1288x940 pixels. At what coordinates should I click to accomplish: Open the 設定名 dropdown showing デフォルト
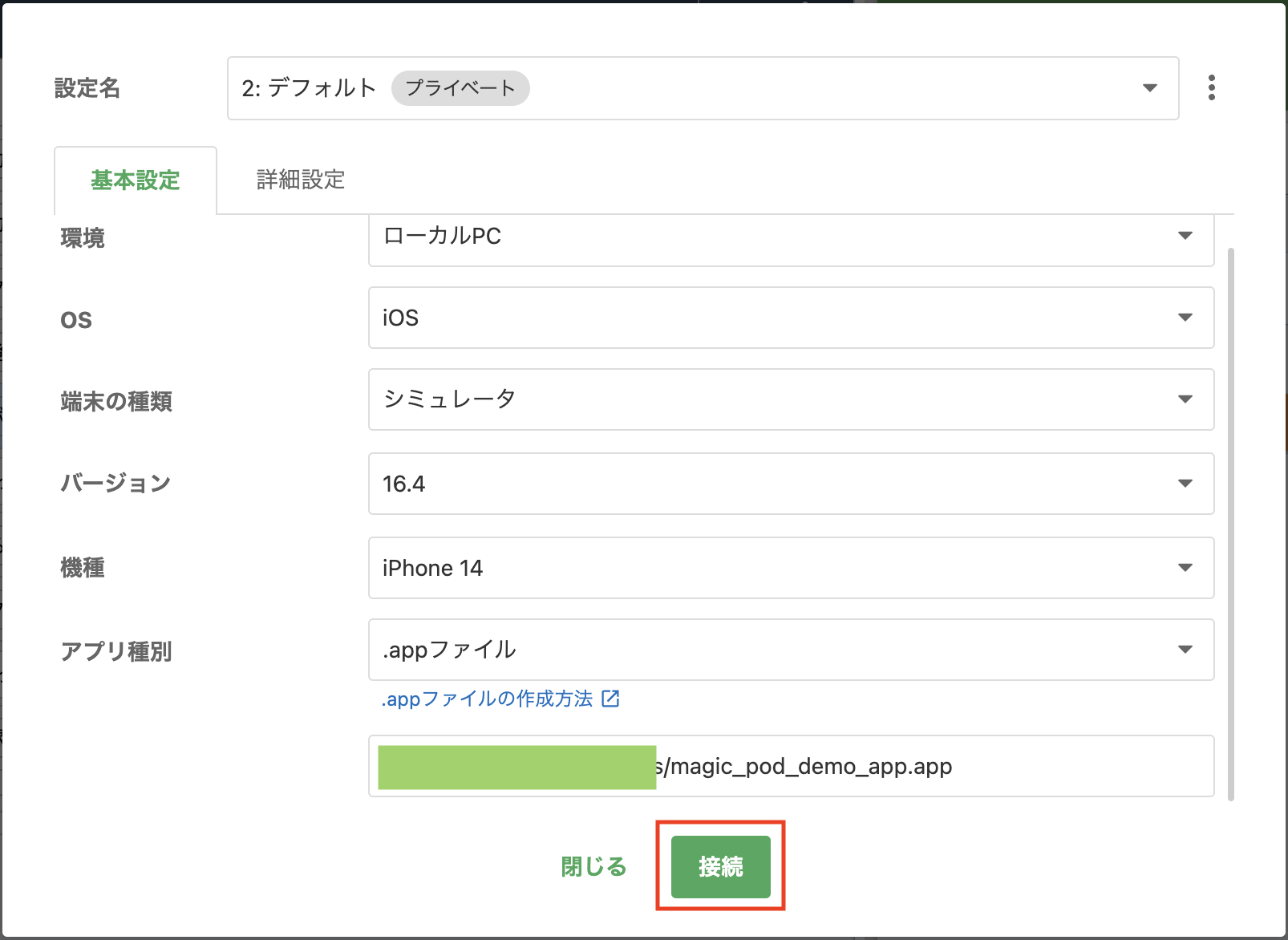[703, 88]
